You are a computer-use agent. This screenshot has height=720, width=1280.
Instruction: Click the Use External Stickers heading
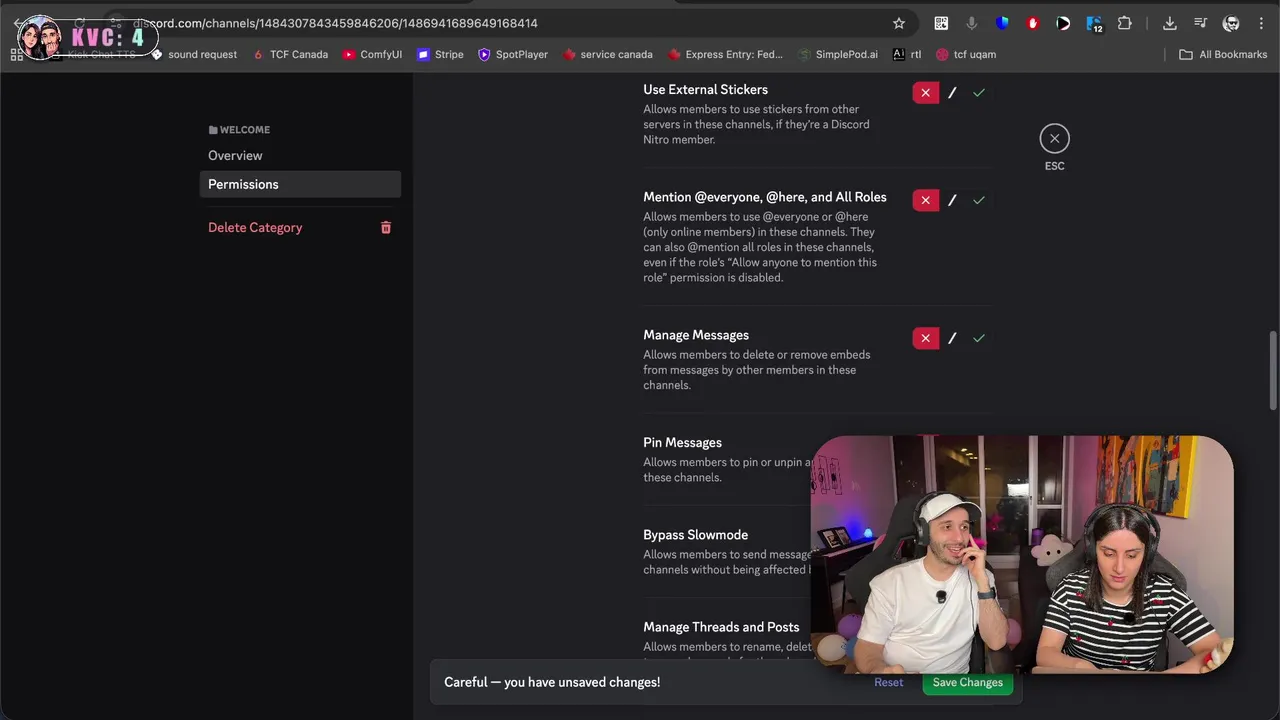pos(705,90)
